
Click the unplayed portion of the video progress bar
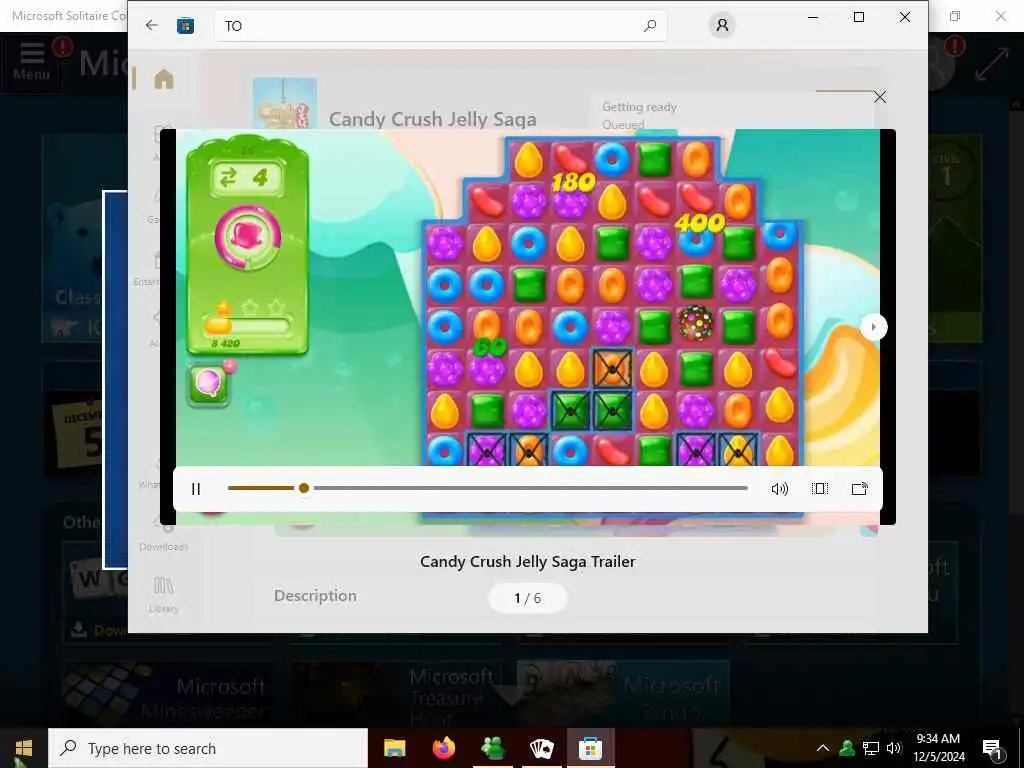tap(530, 488)
